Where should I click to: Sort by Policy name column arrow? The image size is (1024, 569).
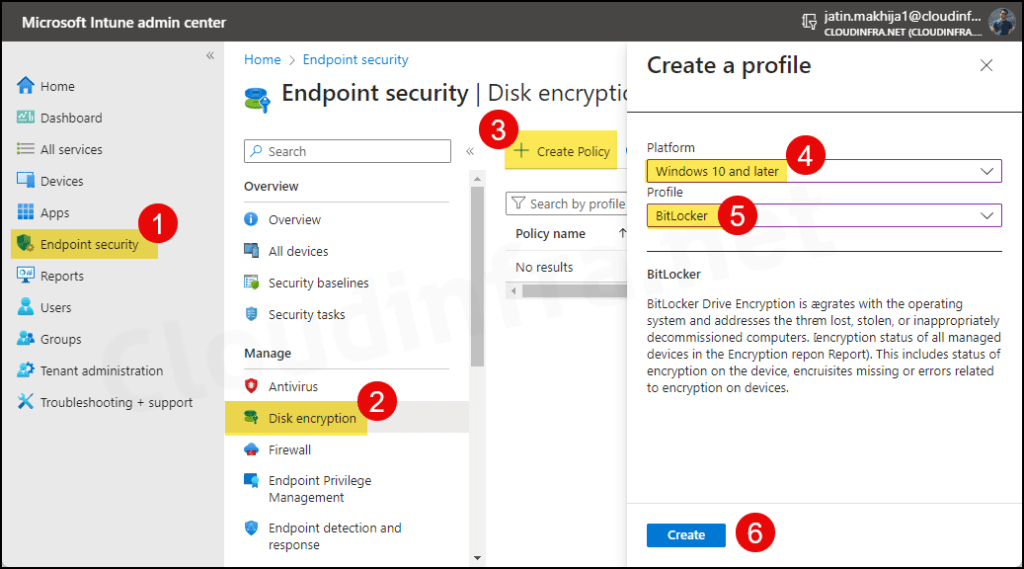pyautogui.click(x=622, y=233)
